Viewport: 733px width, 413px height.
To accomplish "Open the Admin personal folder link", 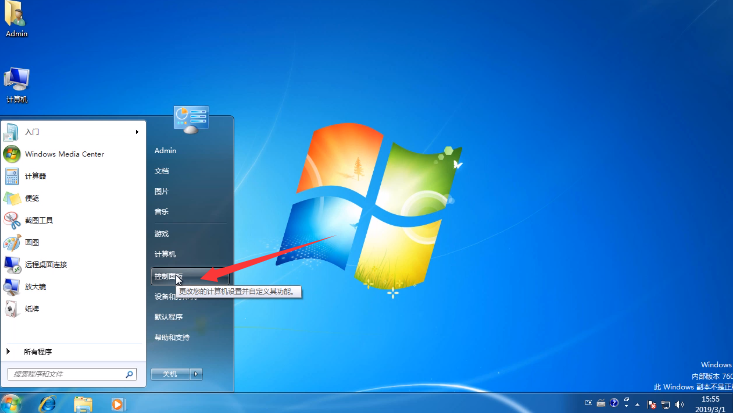I will pos(165,151).
